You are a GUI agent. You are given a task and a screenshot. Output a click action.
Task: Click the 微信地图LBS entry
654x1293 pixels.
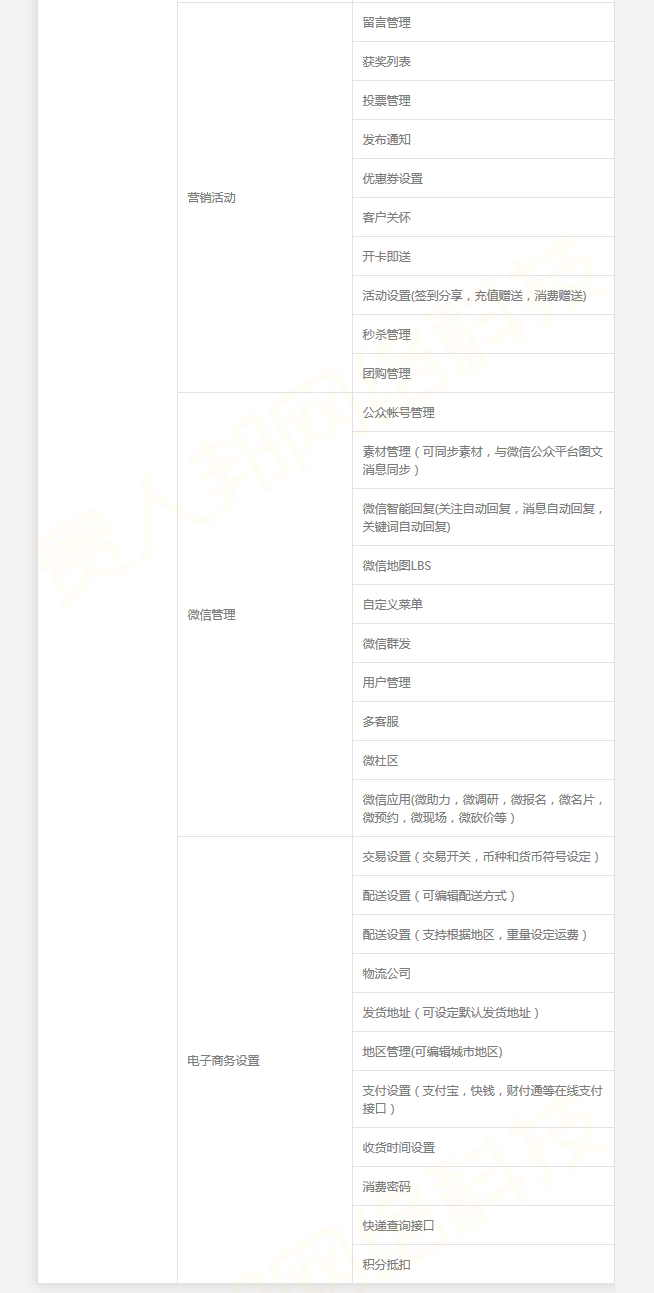483,565
